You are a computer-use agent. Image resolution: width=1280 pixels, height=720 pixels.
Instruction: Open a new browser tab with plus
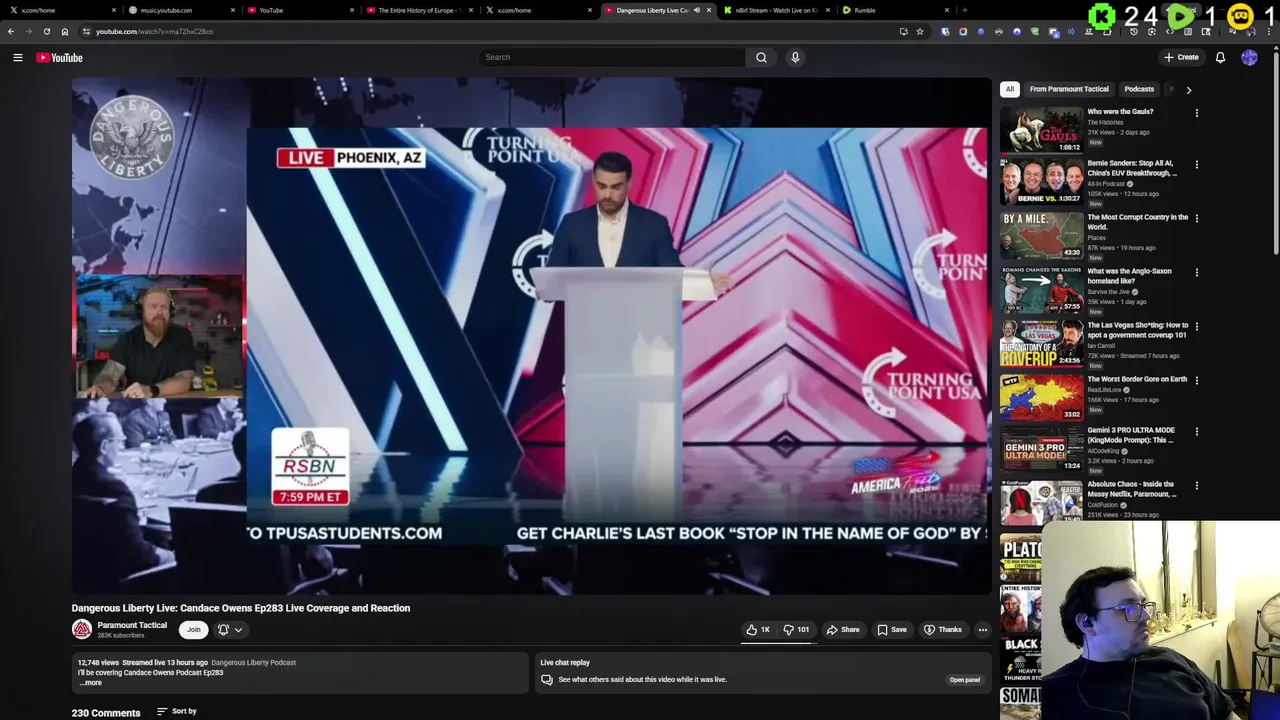pos(964,10)
